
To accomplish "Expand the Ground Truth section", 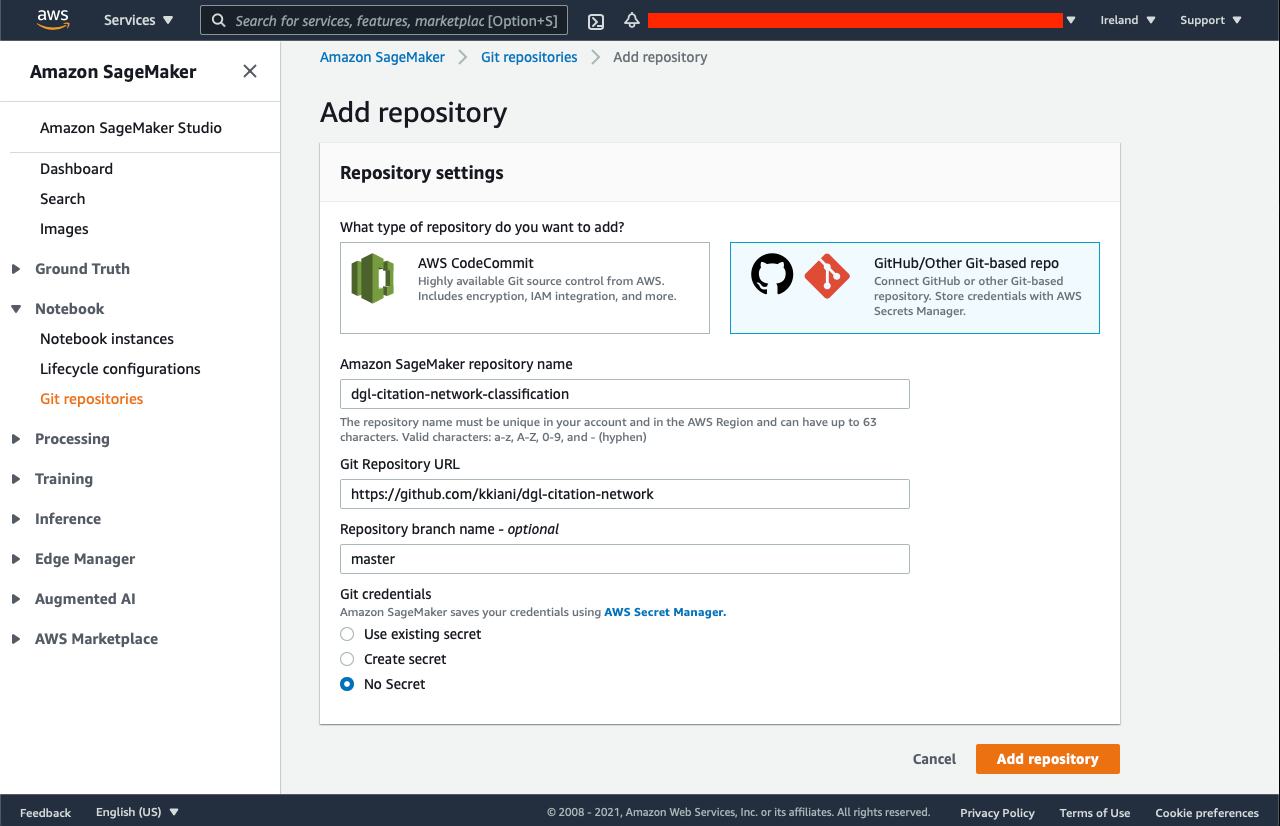I will click(x=16, y=269).
